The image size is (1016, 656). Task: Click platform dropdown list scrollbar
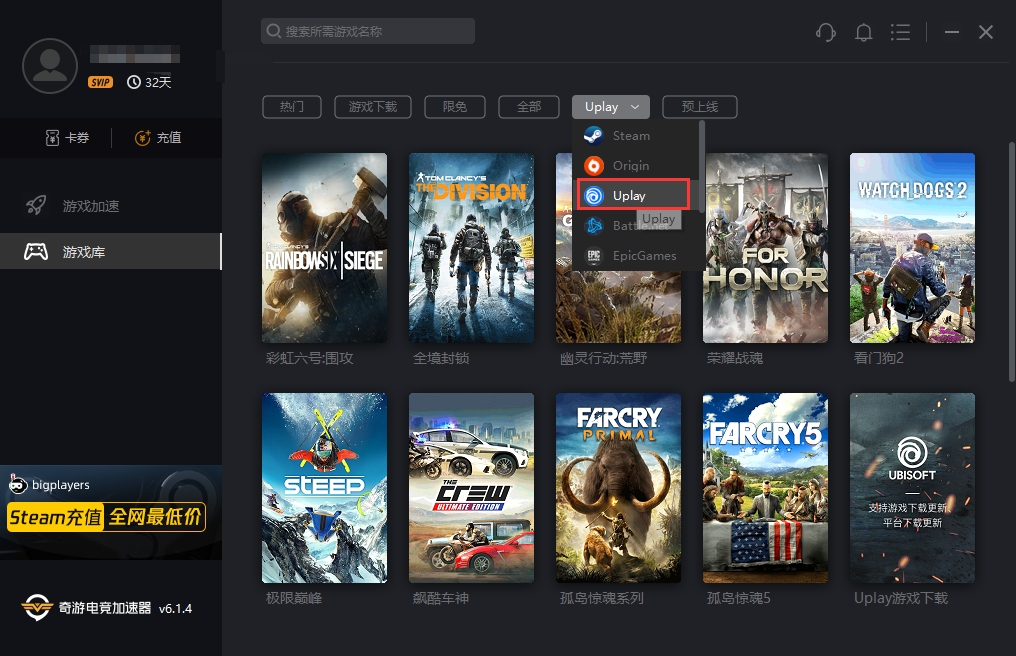(x=702, y=165)
